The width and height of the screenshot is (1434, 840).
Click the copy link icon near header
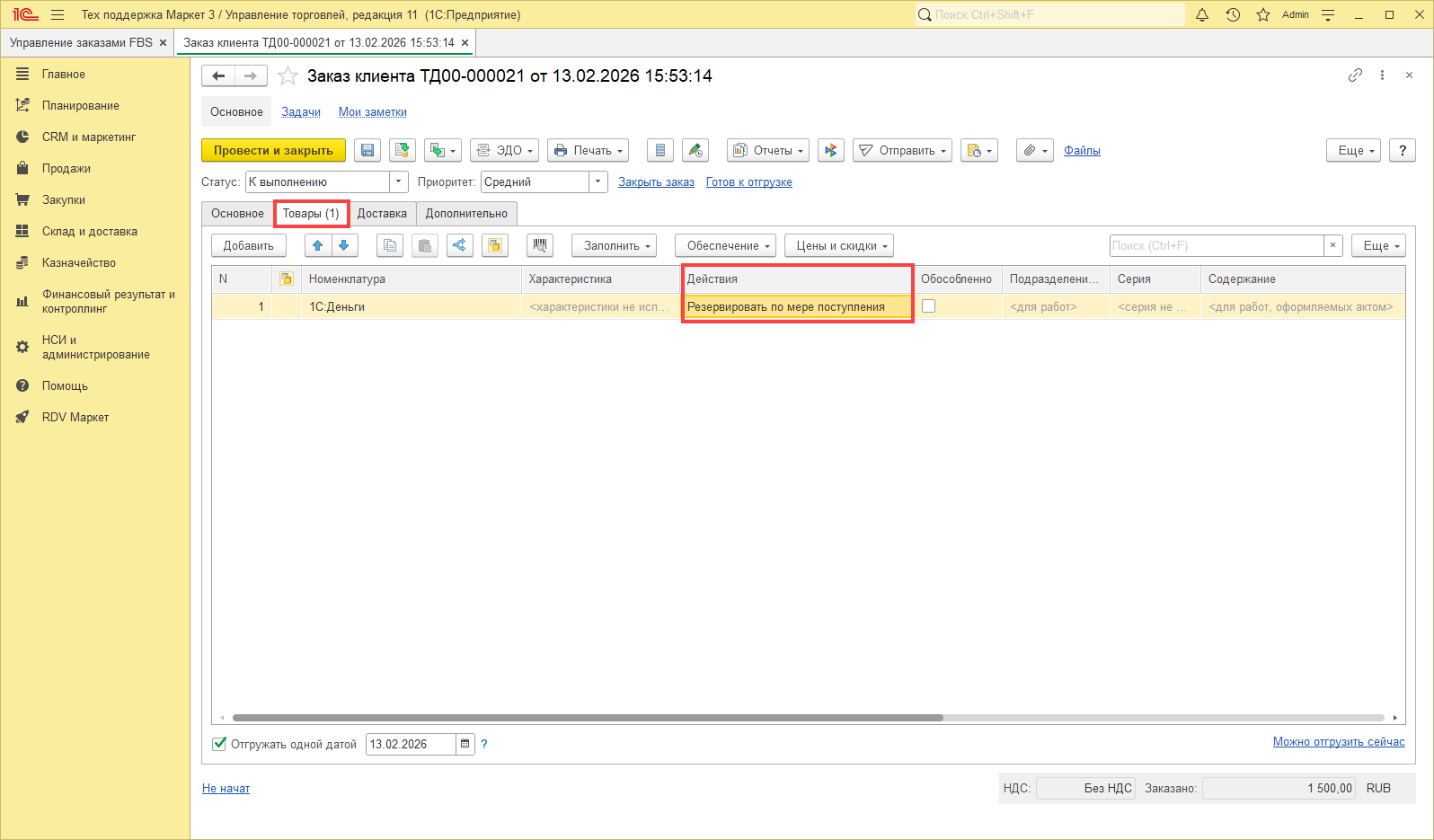click(x=1355, y=75)
